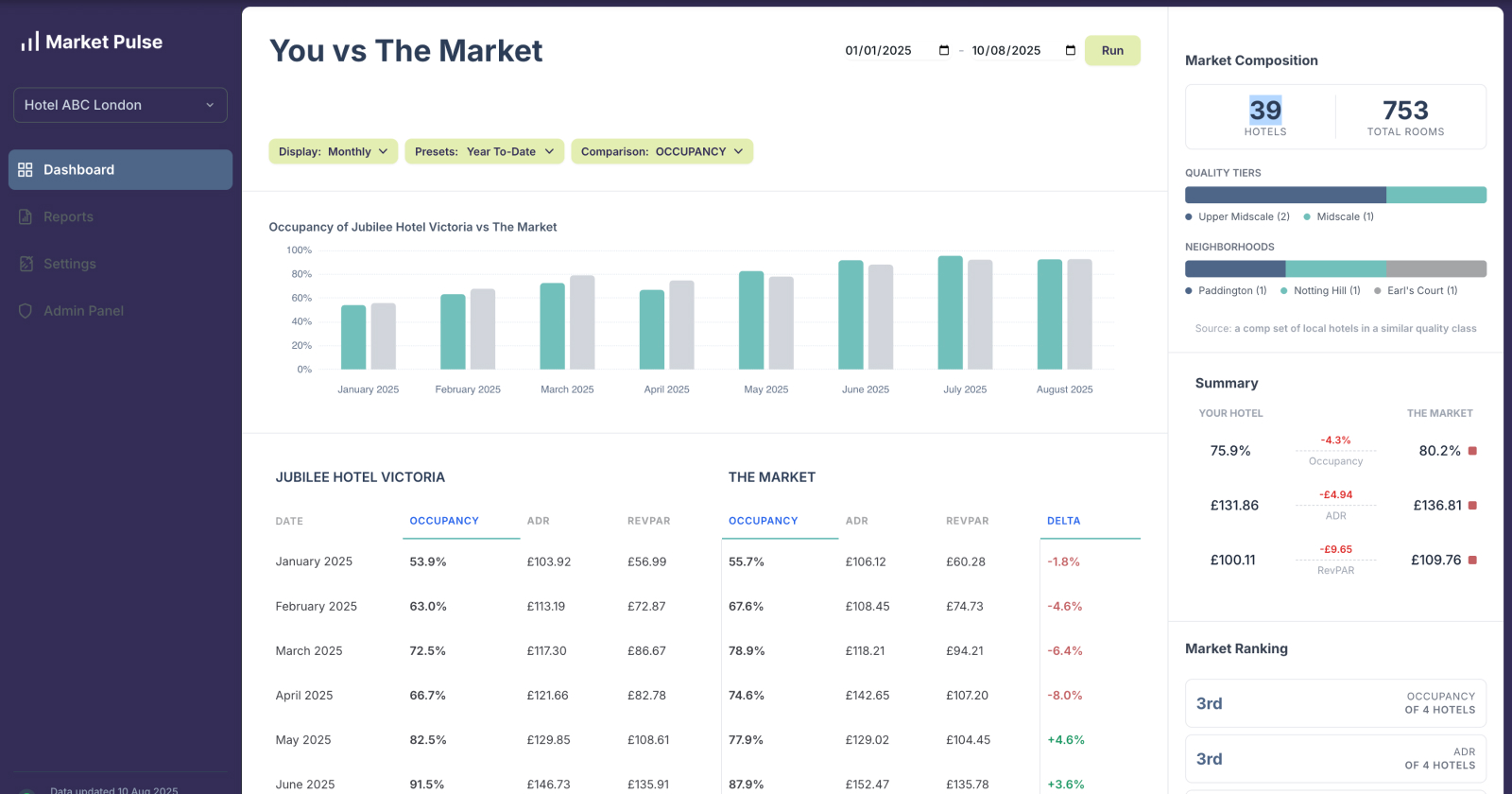This screenshot has width=1512, height=794.
Task: Click the 3rd Occupancy ranking card
Action: pos(1334,703)
